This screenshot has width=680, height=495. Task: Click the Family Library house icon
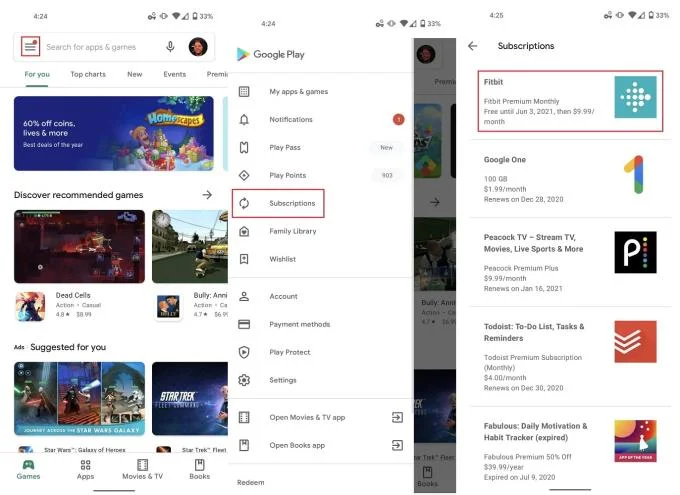(244, 231)
